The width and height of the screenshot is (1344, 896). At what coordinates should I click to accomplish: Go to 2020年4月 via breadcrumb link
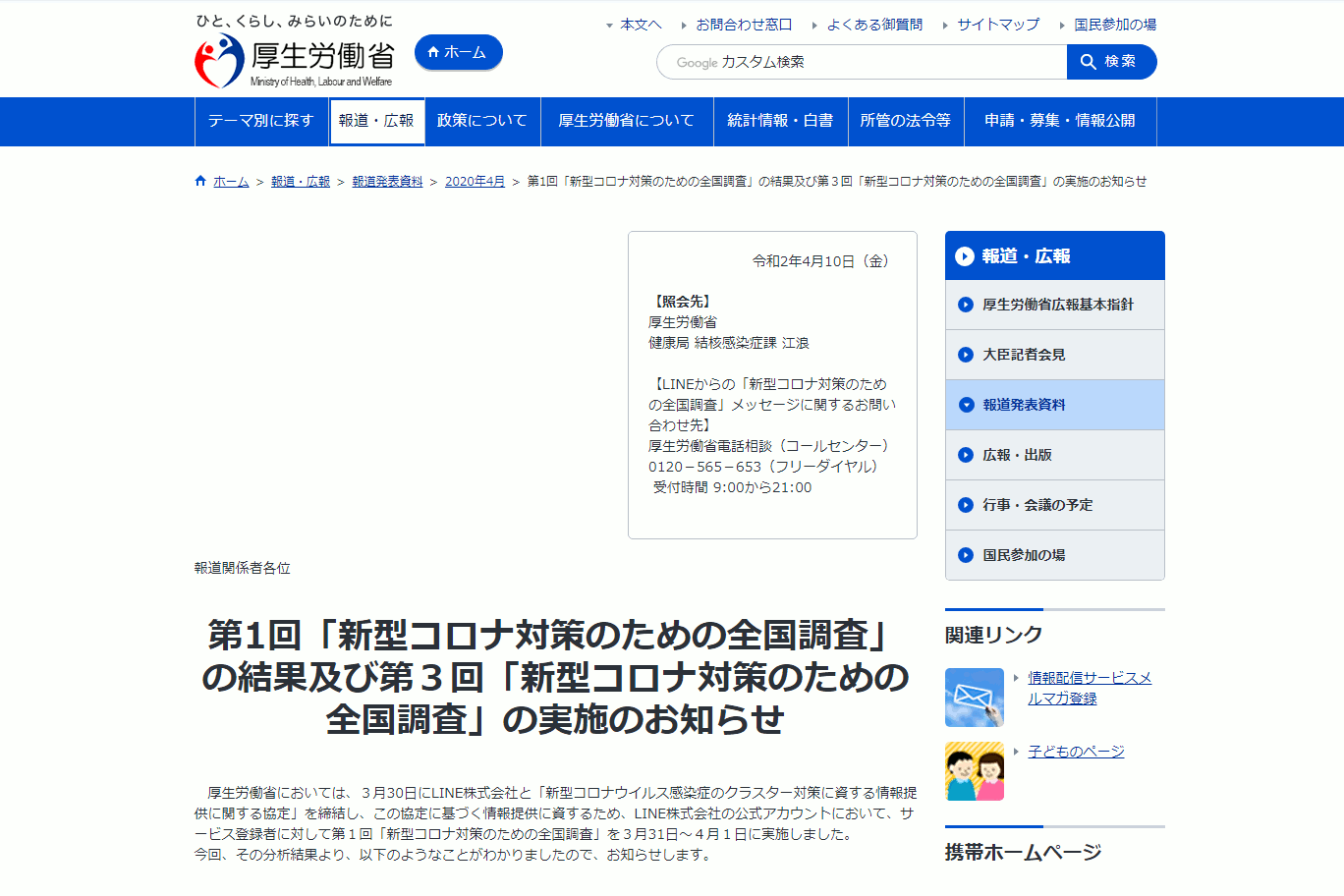click(475, 181)
